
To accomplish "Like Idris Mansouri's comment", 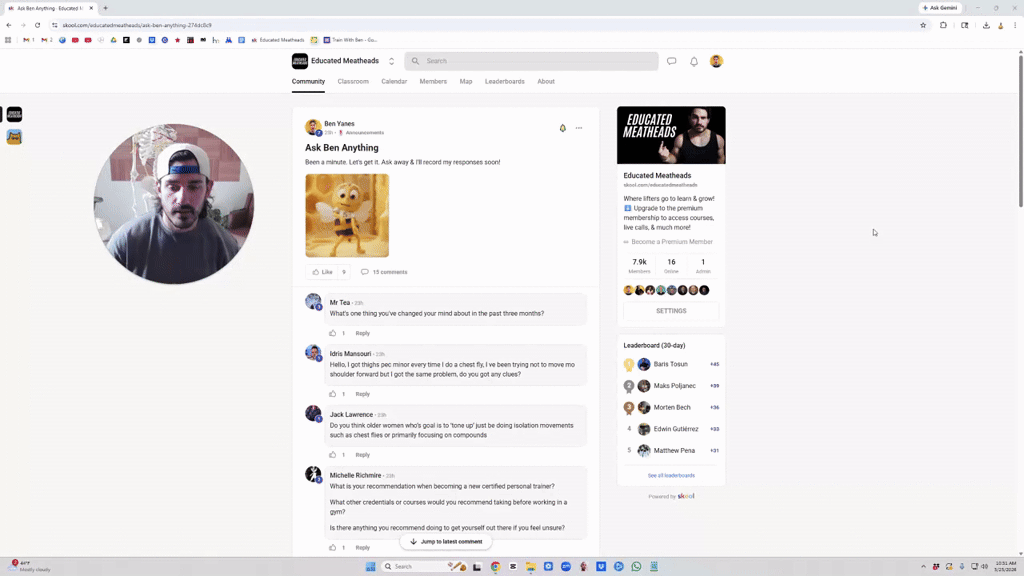I will coord(332,394).
